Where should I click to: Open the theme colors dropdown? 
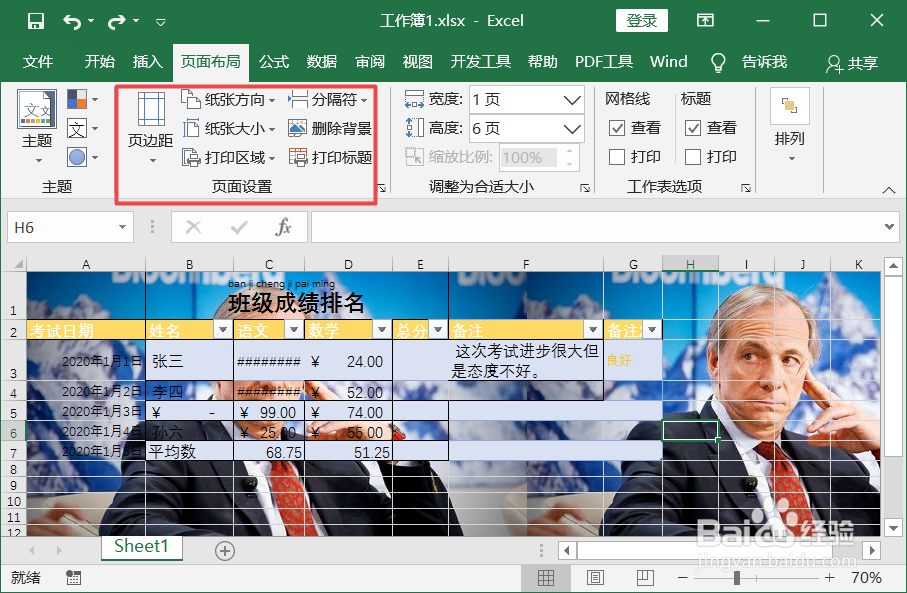[82, 100]
